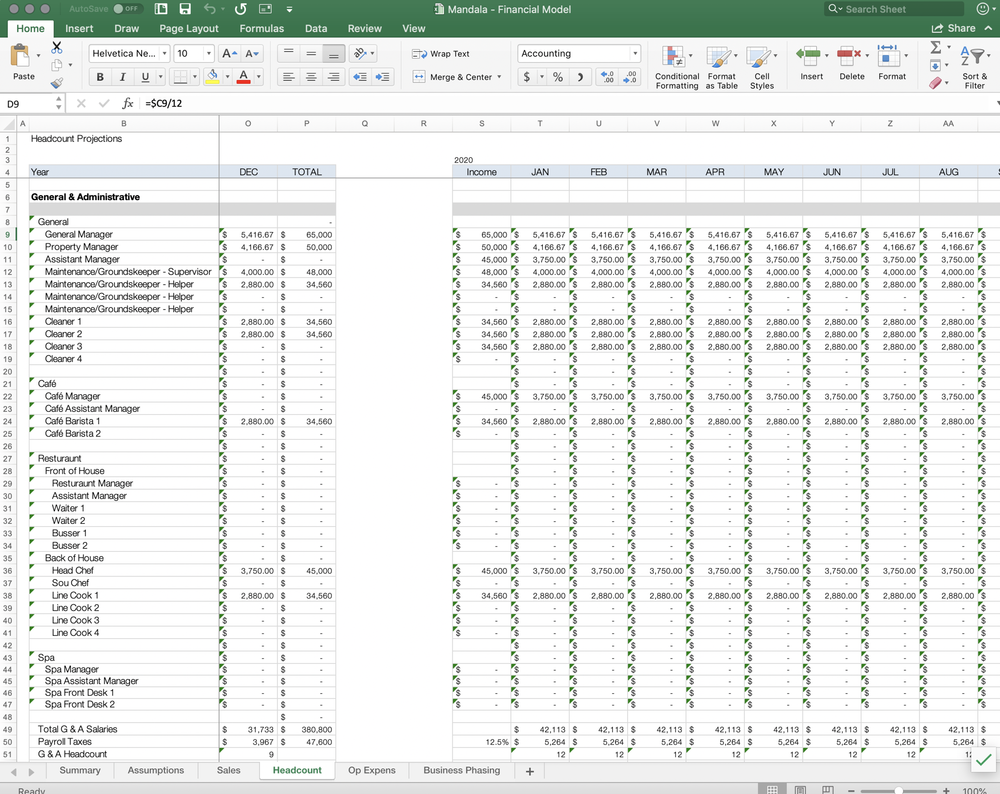Open the Formulas ribbon tab
1000x794 pixels.
click(x=261, y=29)
